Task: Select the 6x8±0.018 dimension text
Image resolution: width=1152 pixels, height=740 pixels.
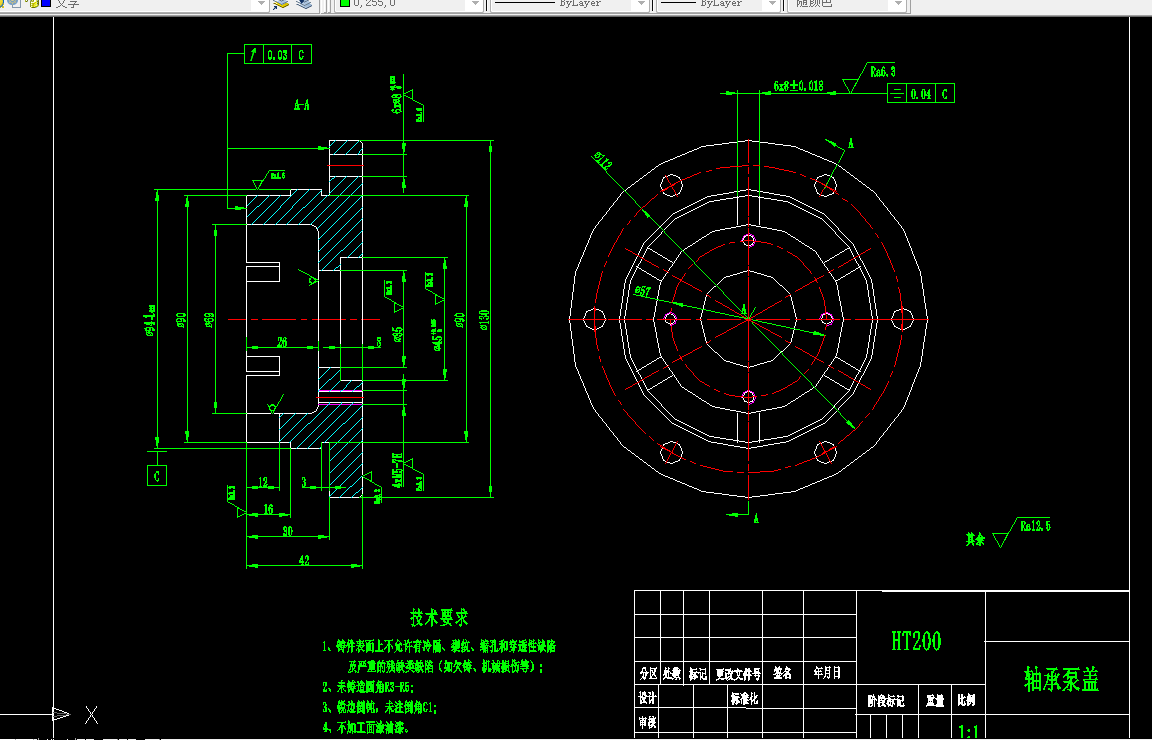Action: pos(798,86)
